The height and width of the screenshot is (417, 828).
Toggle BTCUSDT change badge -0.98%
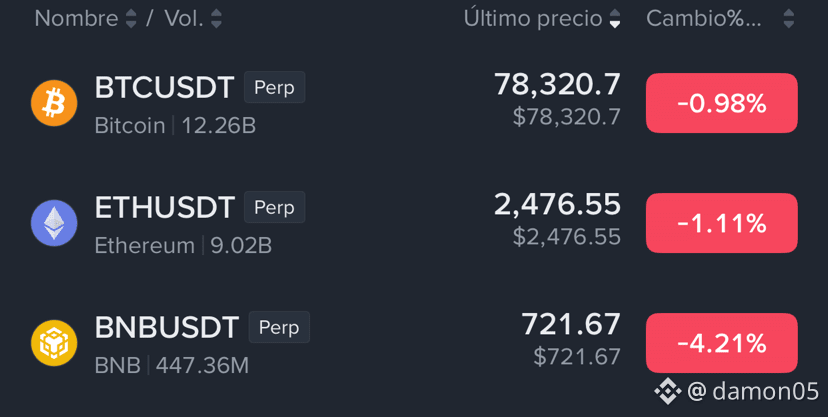(x=721, y=103)
